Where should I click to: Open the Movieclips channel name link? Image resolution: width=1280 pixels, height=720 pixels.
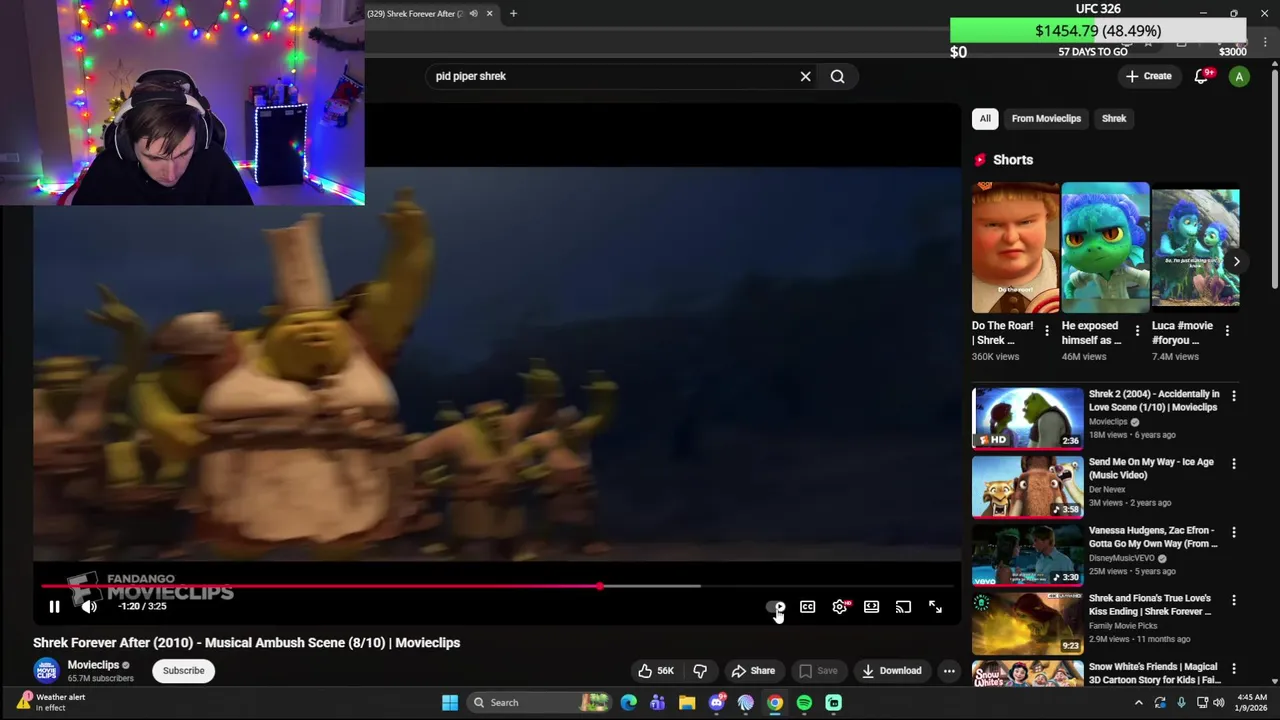point(93,665)
